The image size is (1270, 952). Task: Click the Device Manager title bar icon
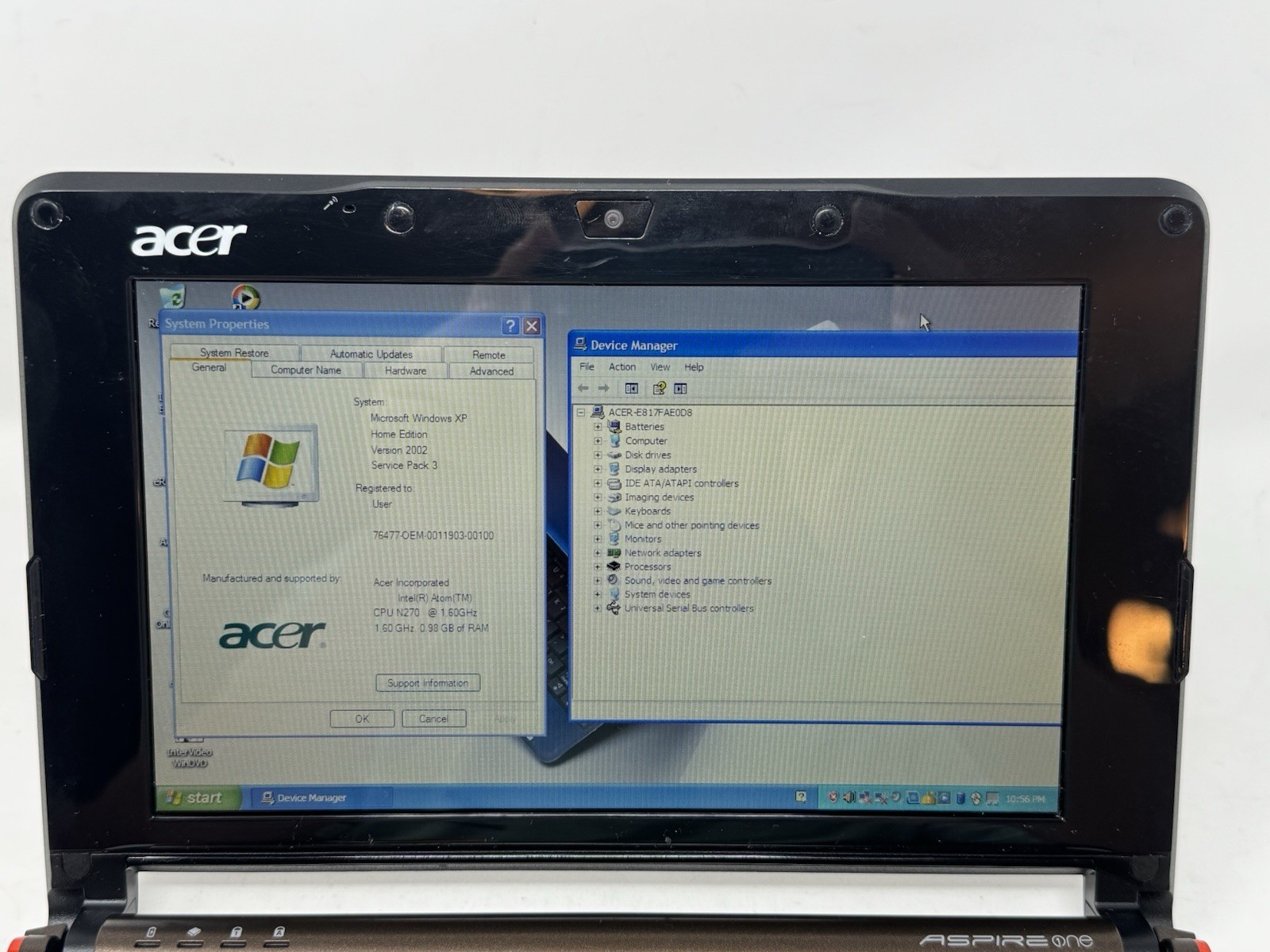580,344
